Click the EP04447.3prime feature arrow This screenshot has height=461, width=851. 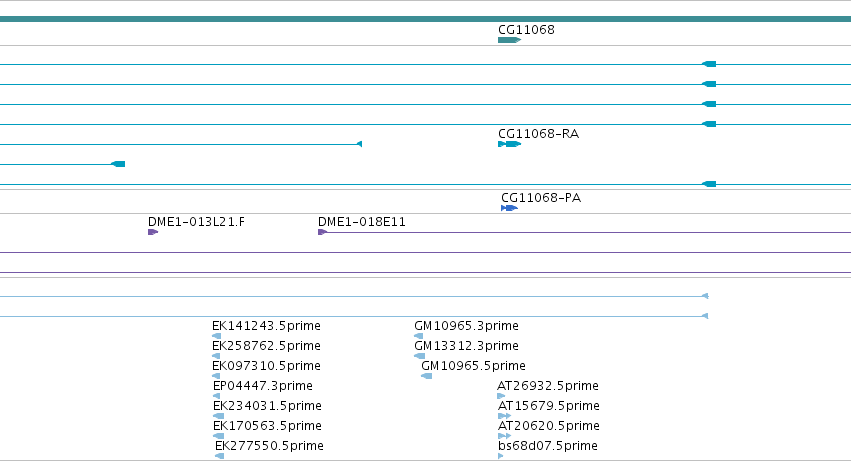pos(217,396)
